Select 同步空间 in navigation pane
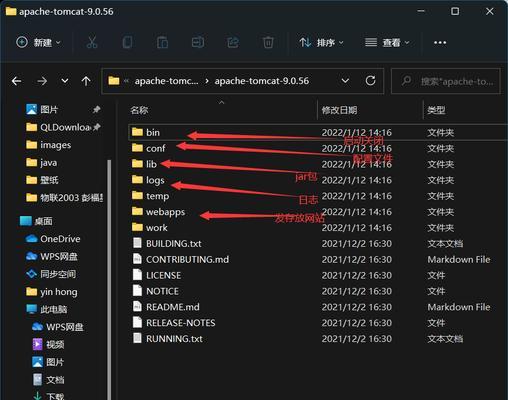508x400 pixels. click(51, 274)
